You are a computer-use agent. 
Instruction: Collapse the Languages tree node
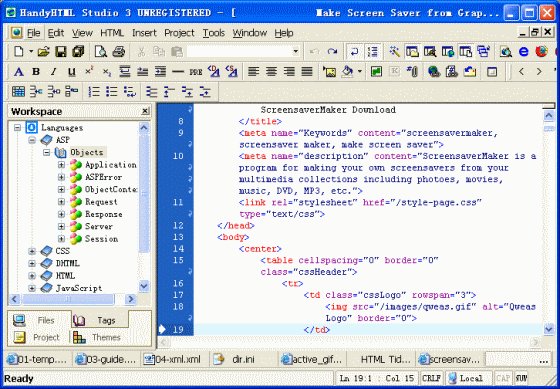(17, 128)
